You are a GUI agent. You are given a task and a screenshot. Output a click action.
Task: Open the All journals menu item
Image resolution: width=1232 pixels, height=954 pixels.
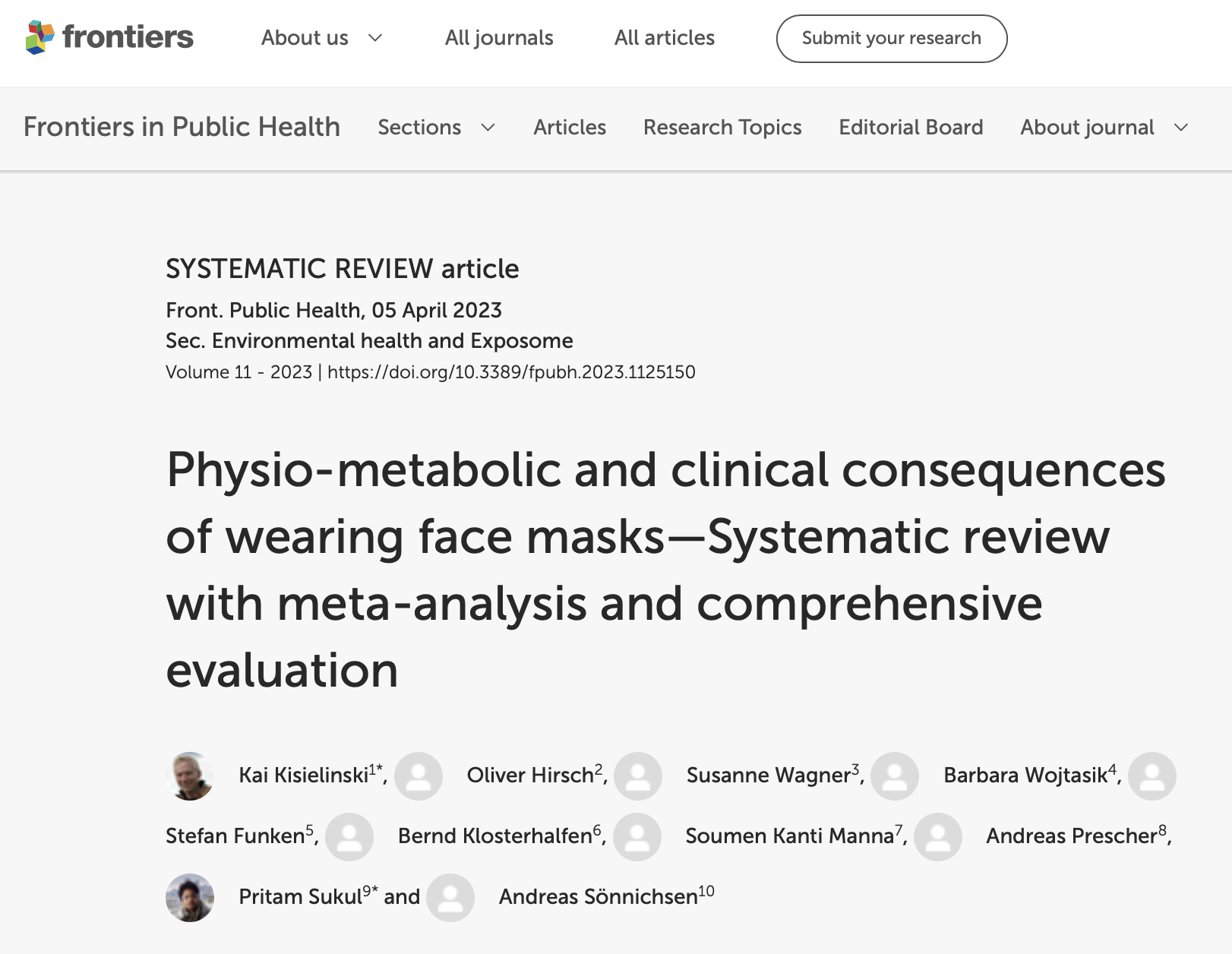pos(499,38)
